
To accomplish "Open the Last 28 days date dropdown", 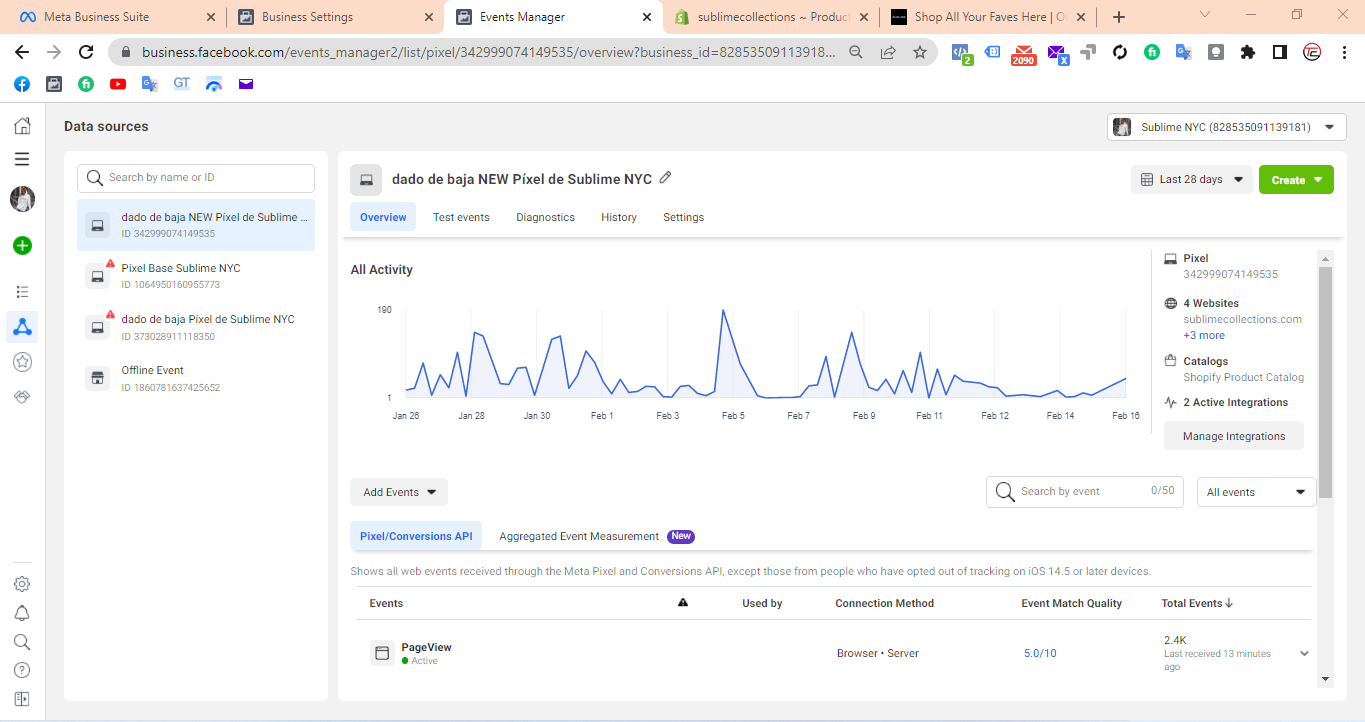I will coord(1191,180).
